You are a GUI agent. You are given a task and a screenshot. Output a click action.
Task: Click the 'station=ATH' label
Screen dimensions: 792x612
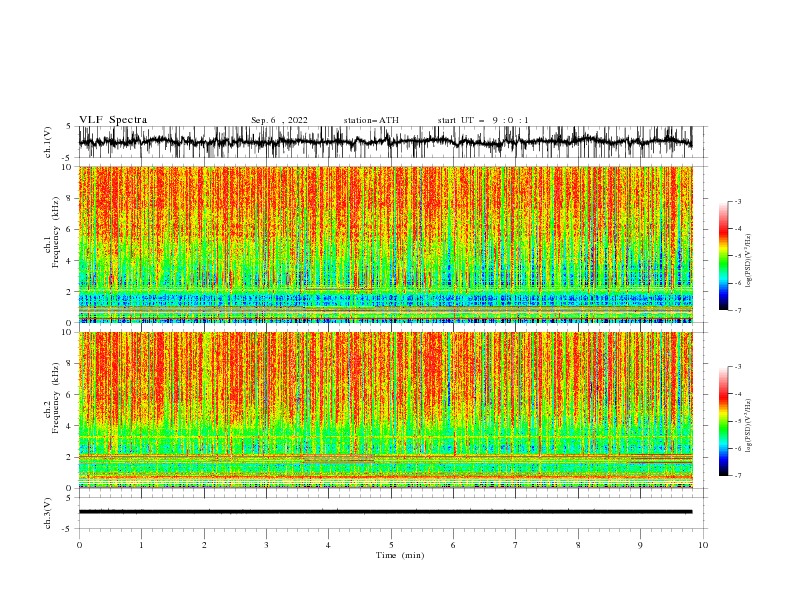(x=371, y=120)
